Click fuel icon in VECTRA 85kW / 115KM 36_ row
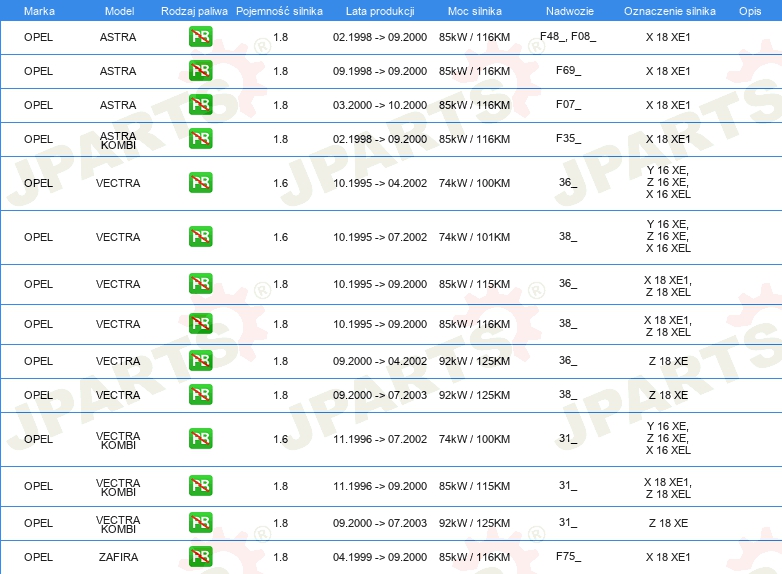The width and height of the screenshot is (782, 574). (x=200, y=284)
